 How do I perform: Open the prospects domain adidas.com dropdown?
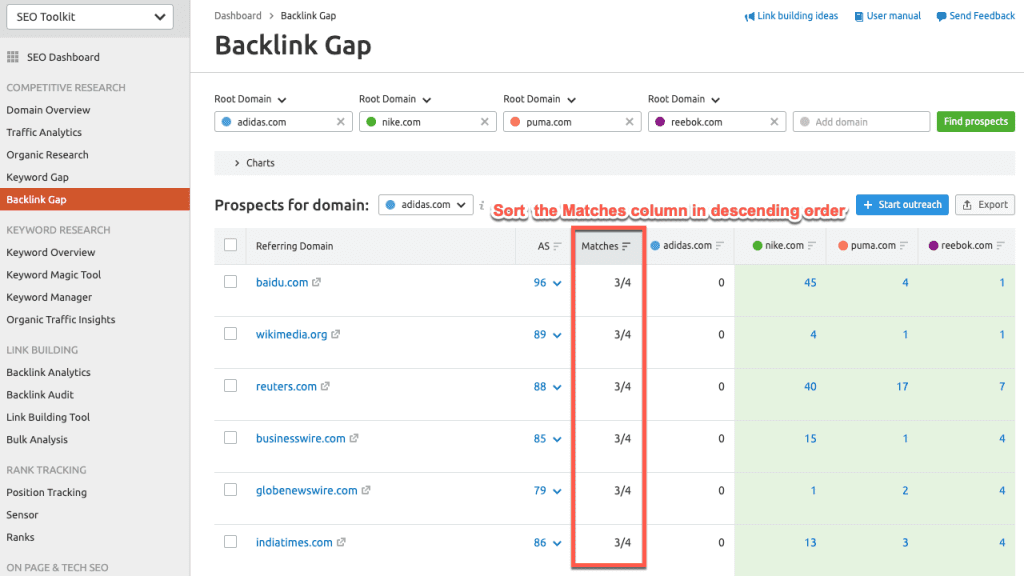click(x=425, y=205)
